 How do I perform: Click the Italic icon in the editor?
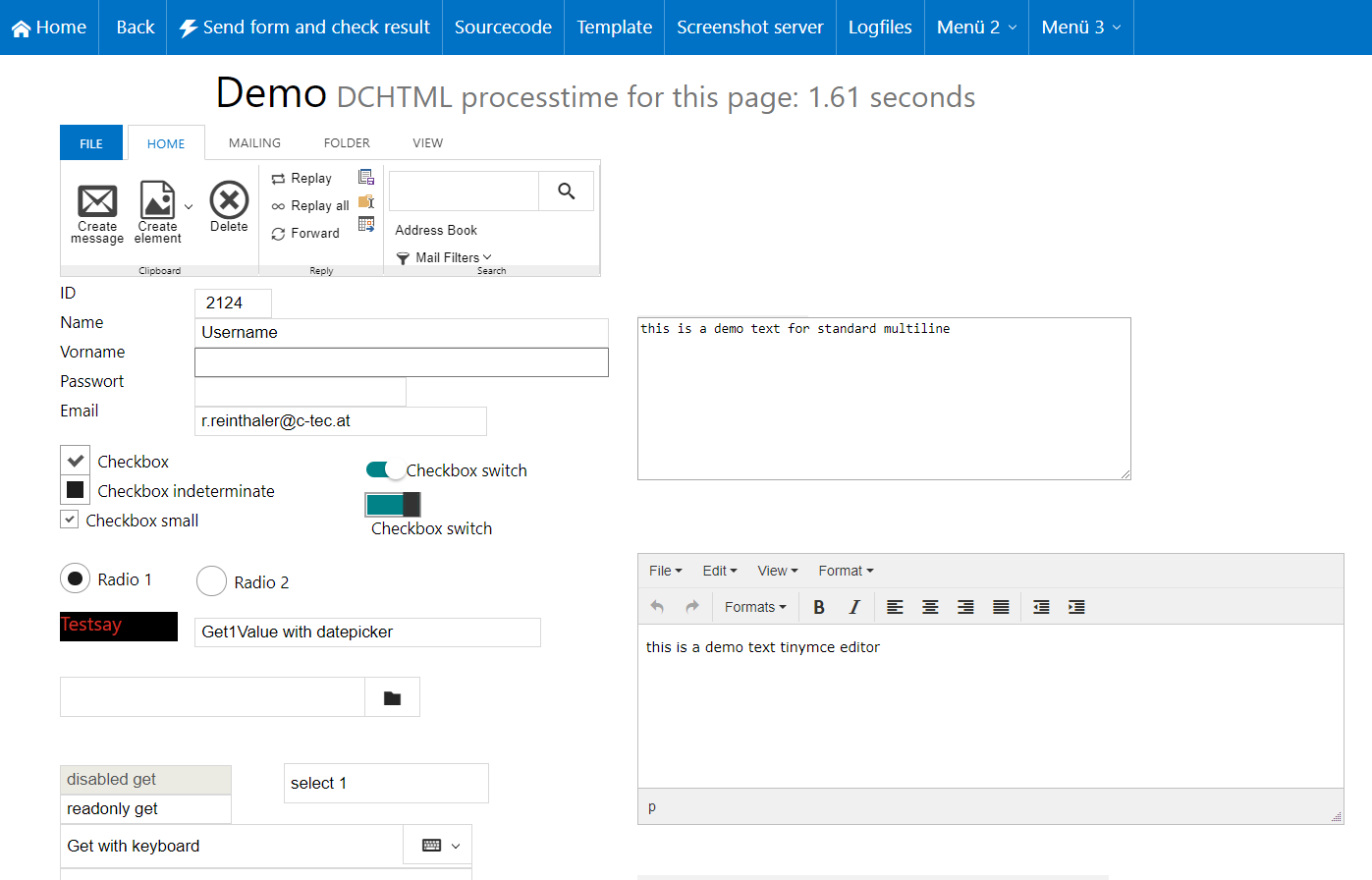[x=854, y=607]
